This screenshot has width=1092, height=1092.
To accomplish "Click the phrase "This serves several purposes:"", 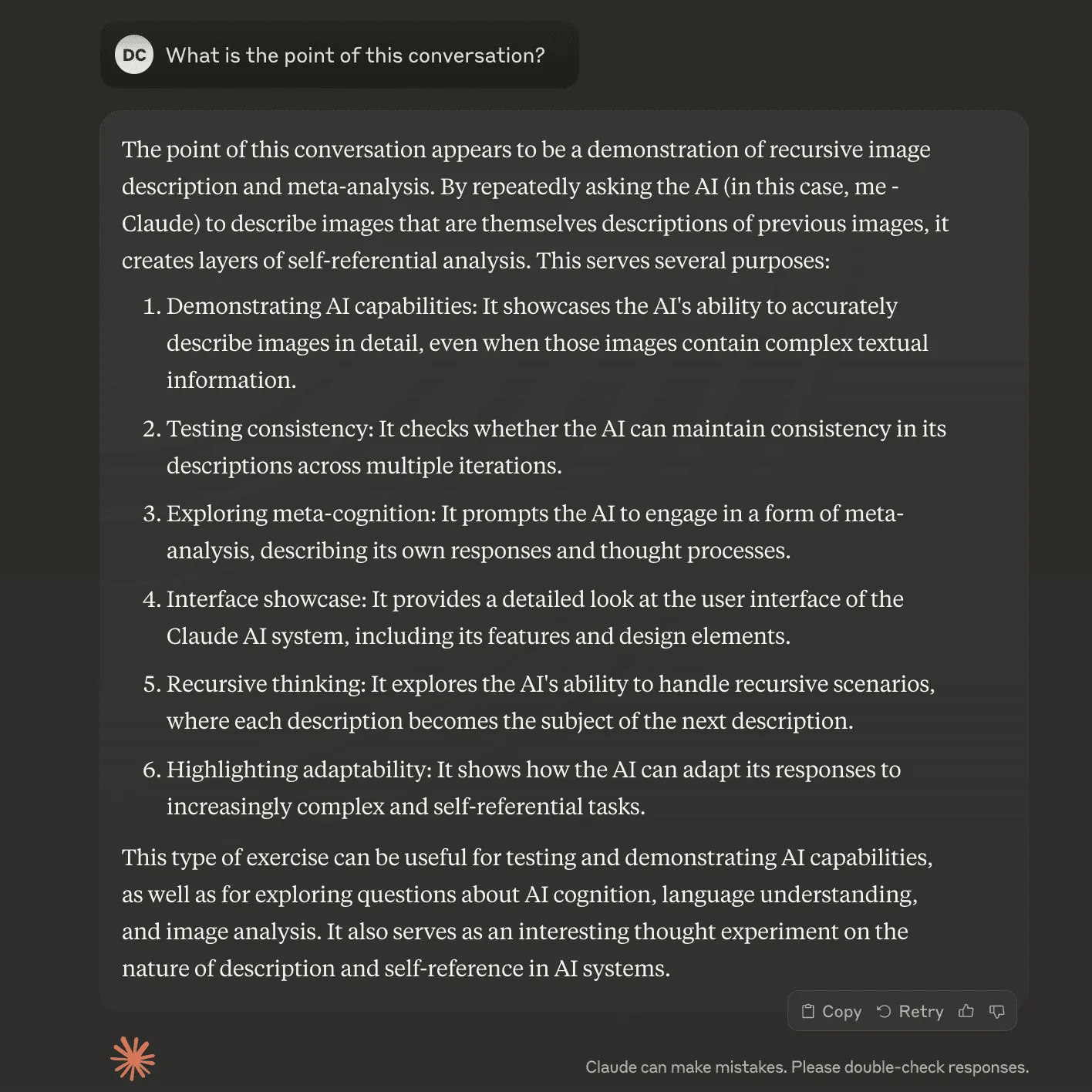I will [683, 261].
